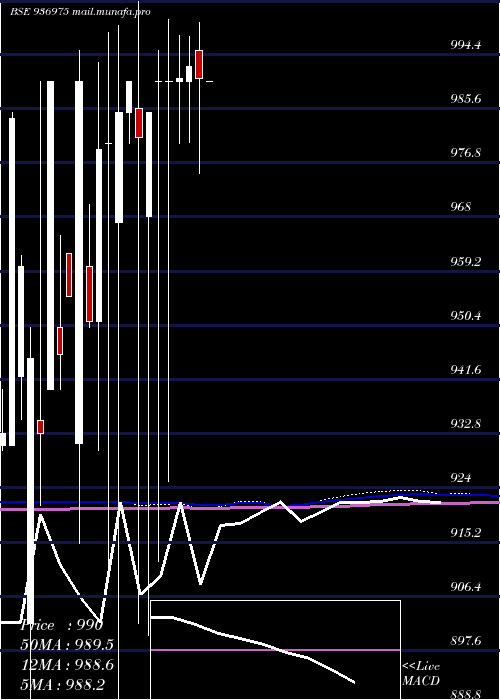Click the 968 price axis label
The width and height of the screenshot is (500, 700).
coord(460,207)
